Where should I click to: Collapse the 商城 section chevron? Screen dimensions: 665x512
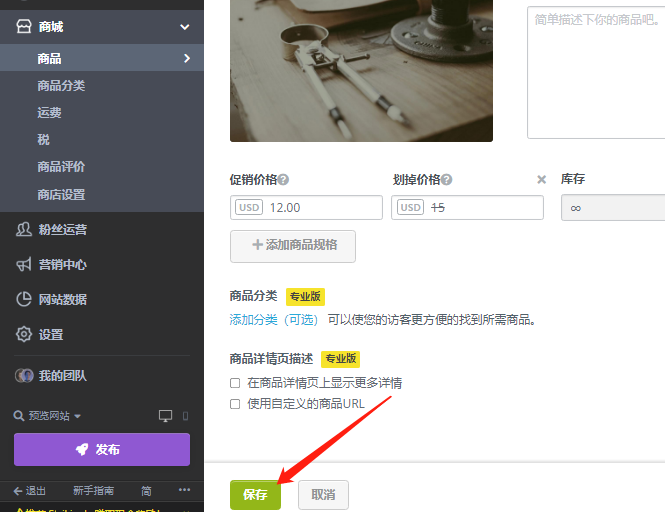click(x=184, y=27)
